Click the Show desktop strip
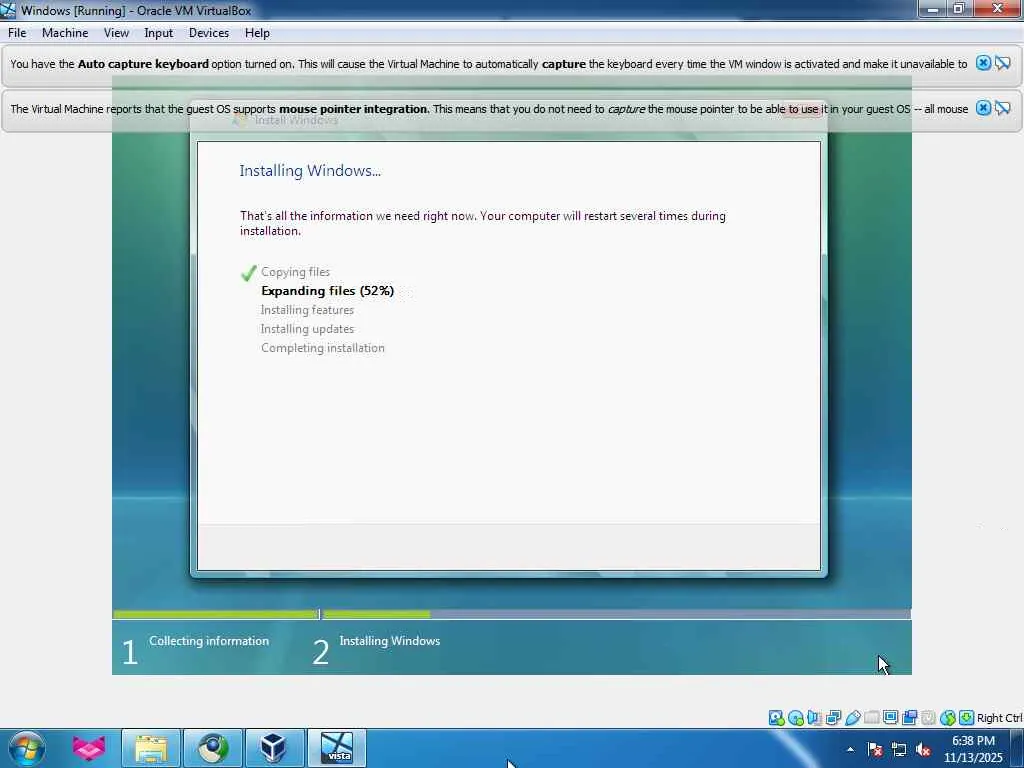 click(1017, 748)
